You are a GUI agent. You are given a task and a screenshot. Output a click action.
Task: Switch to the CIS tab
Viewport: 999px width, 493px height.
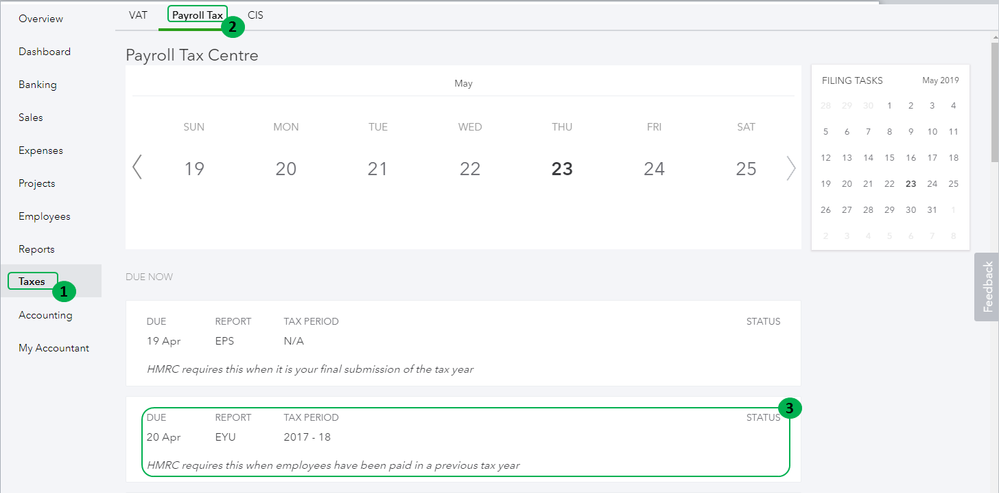point(256,16)
